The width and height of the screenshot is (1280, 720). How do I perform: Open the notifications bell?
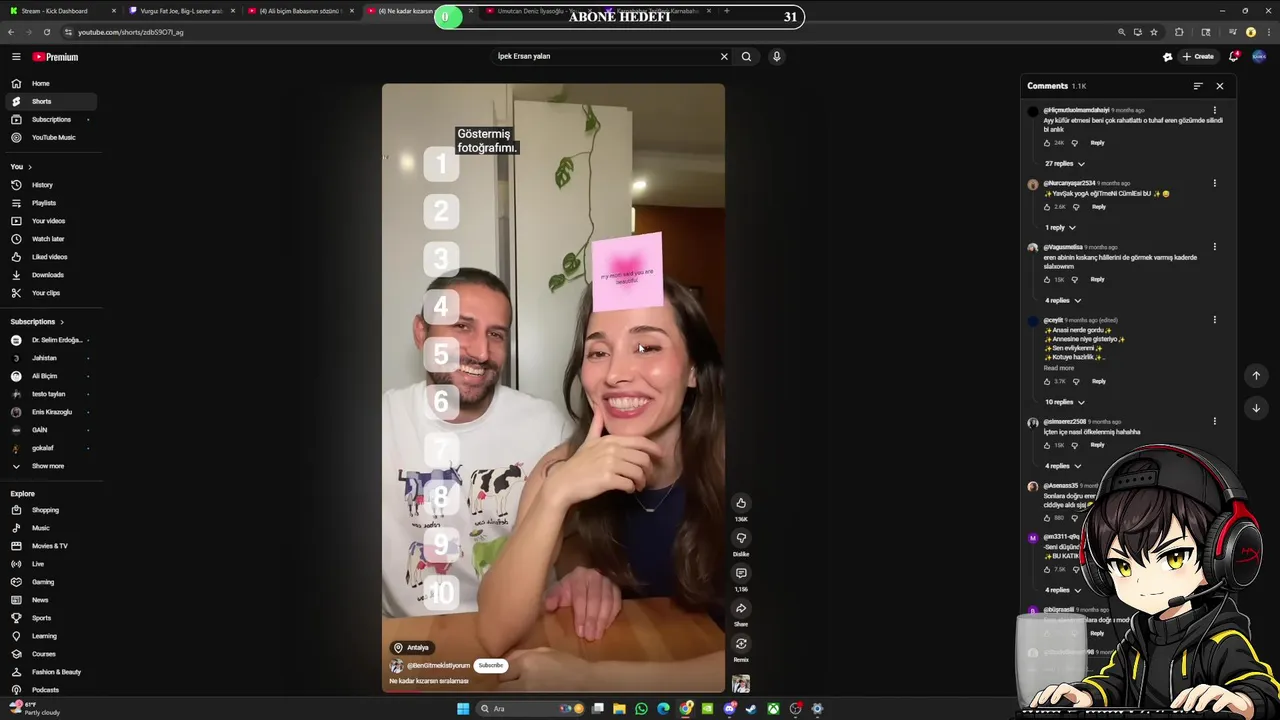[1234, 57]
